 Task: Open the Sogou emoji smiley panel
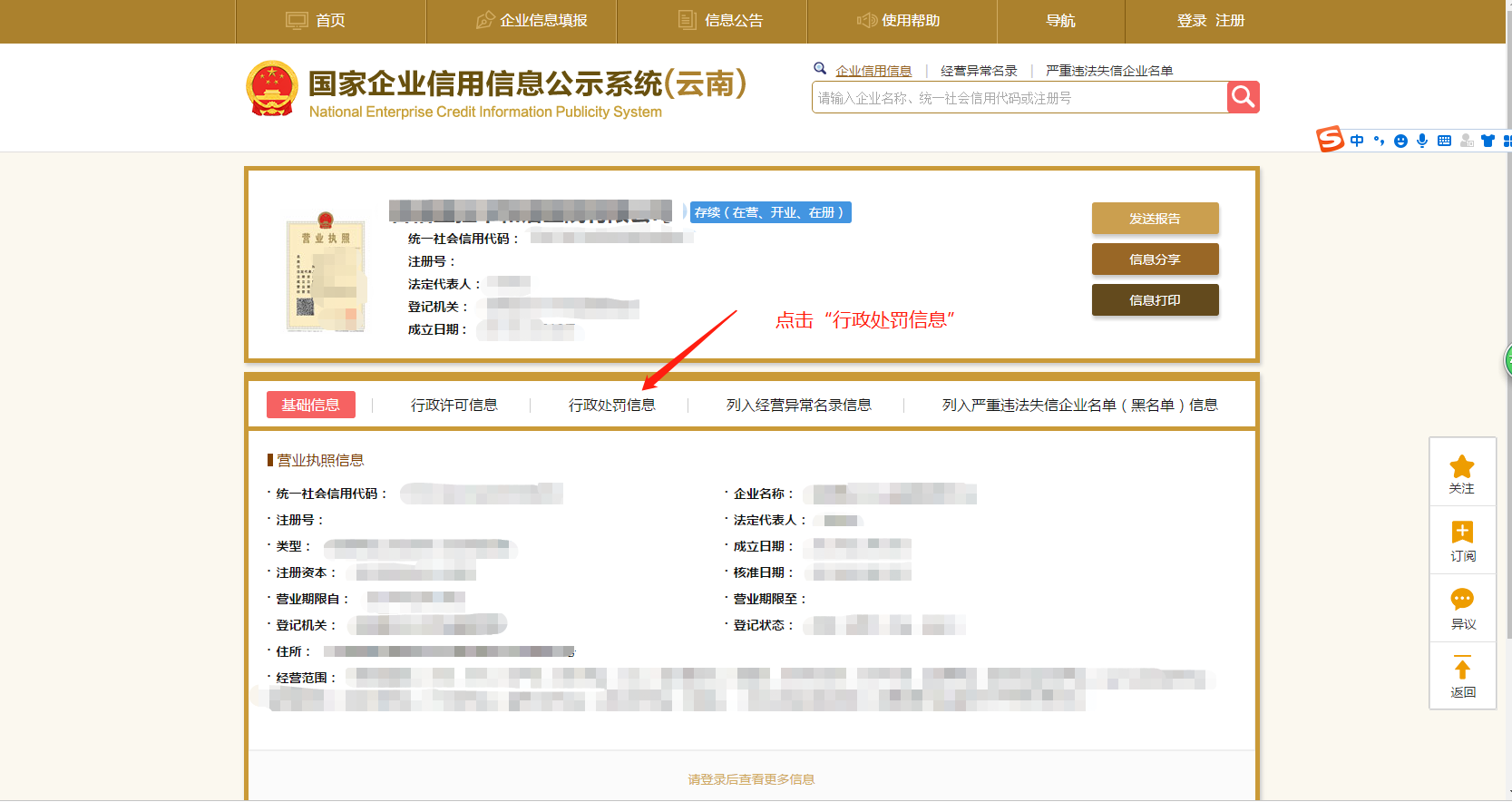1400,141
